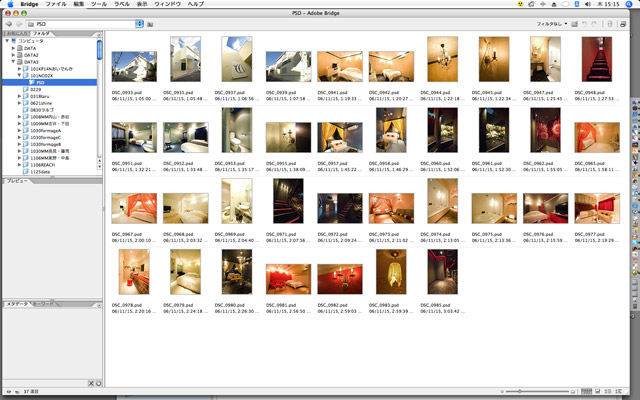
Task: Click the thumbnail size slider handle
Action: [x=520, y=391]
